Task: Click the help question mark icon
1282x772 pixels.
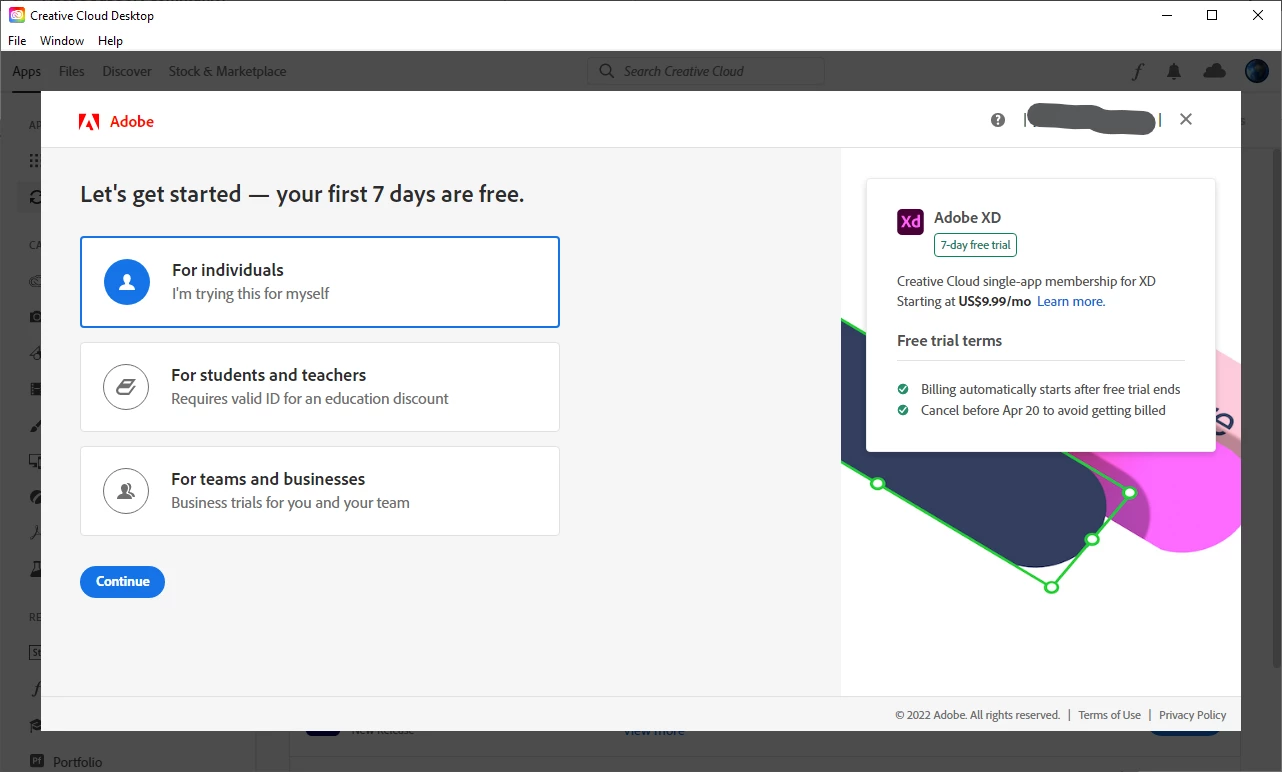Action: [x=998, y=120]
